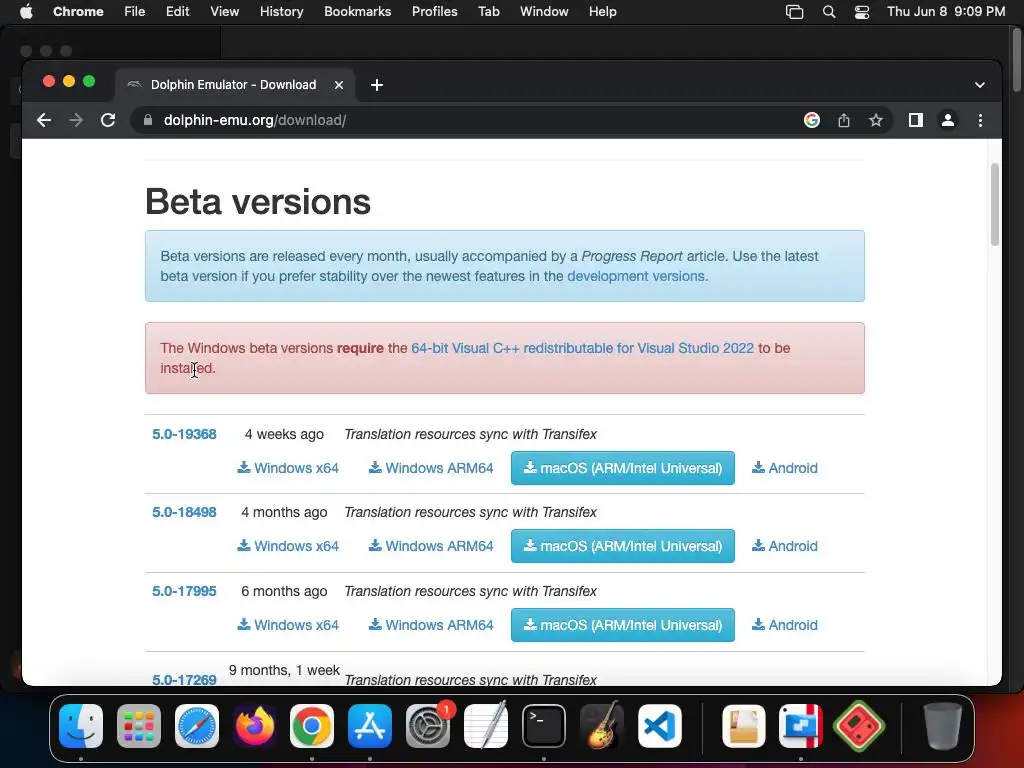
Task: Open Finder from the dock
Action: click(x=81, y=726)
